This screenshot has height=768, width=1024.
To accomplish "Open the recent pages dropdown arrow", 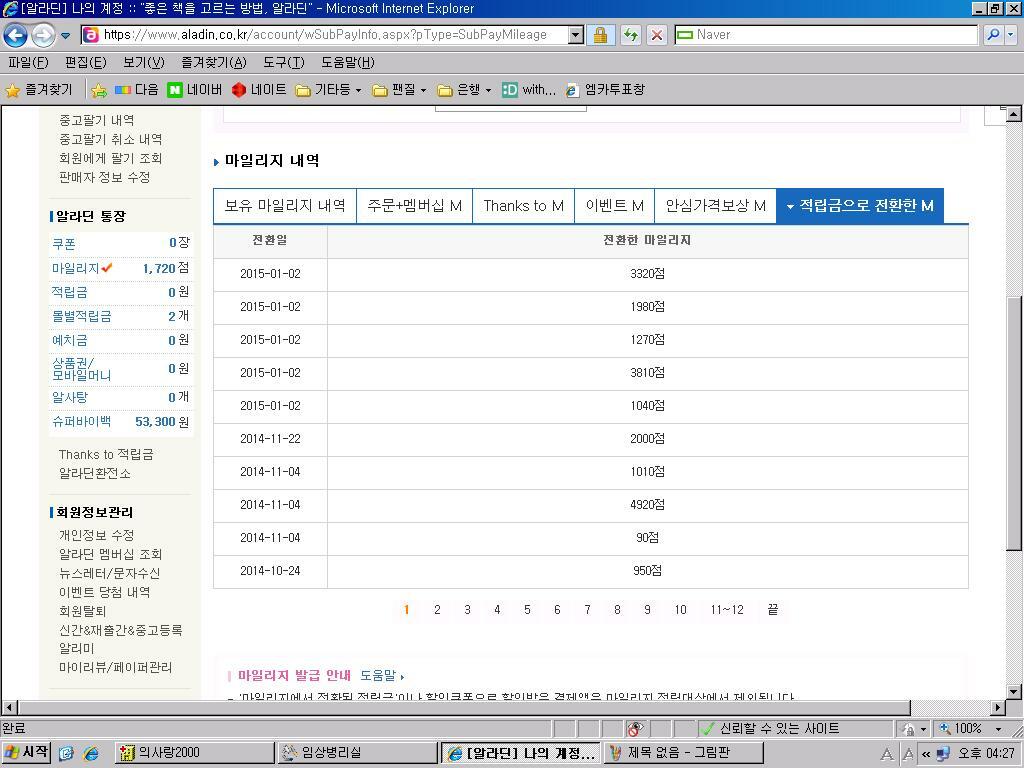I will coord(65,35).
